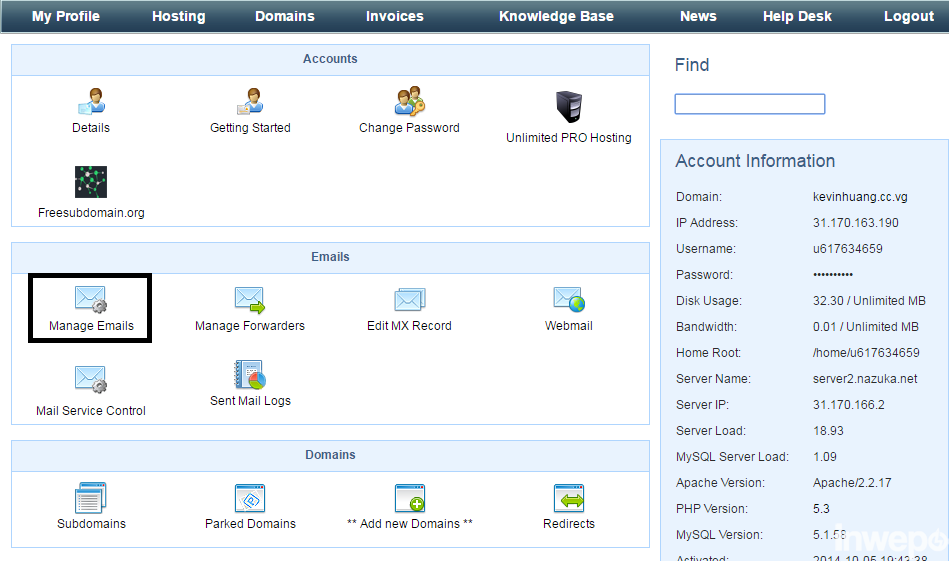Open Manage Emails icon
Viewport: 949px width, 562px height.
[x=91, y=300]
